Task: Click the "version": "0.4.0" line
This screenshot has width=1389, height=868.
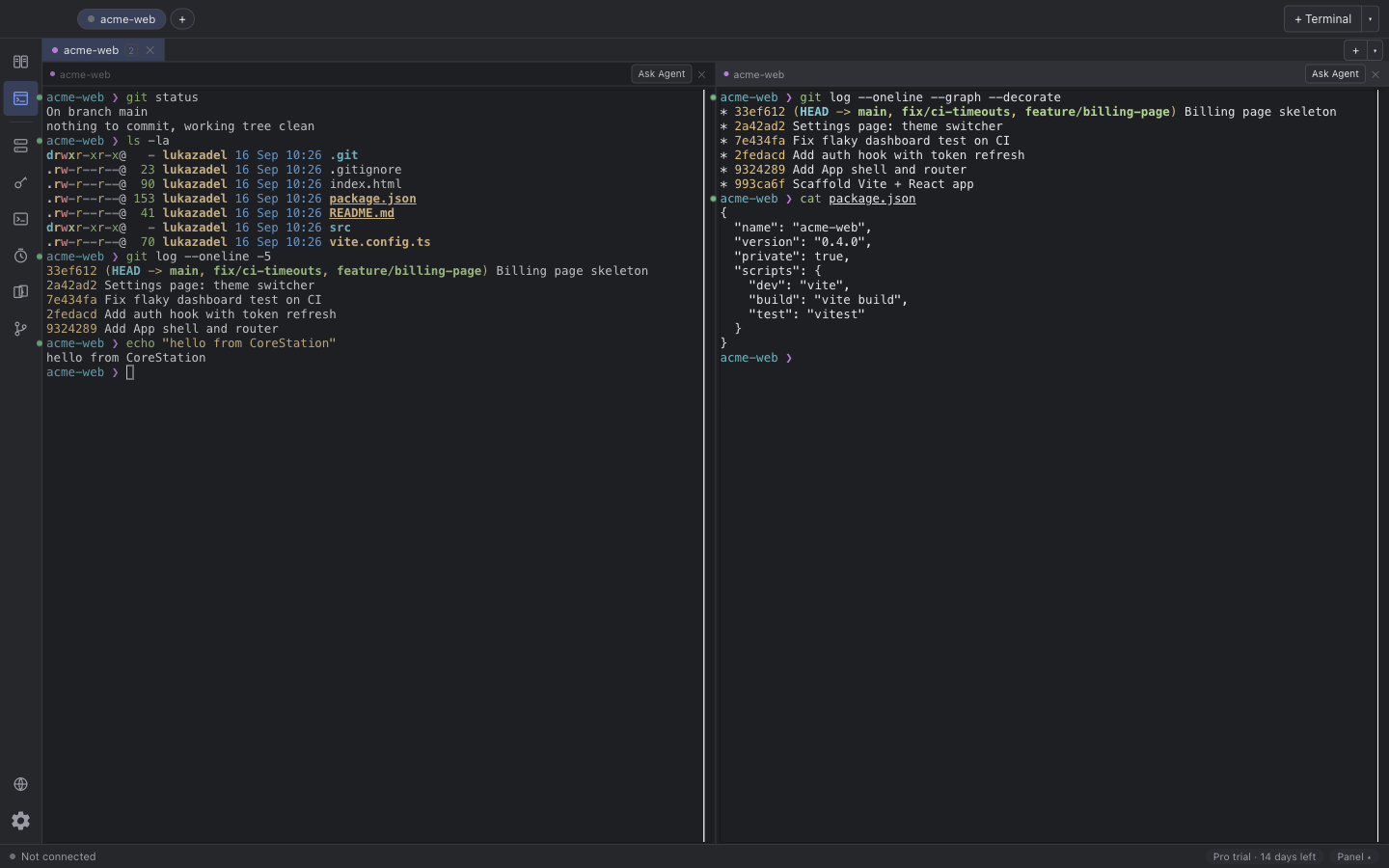Action: point(803,242)
